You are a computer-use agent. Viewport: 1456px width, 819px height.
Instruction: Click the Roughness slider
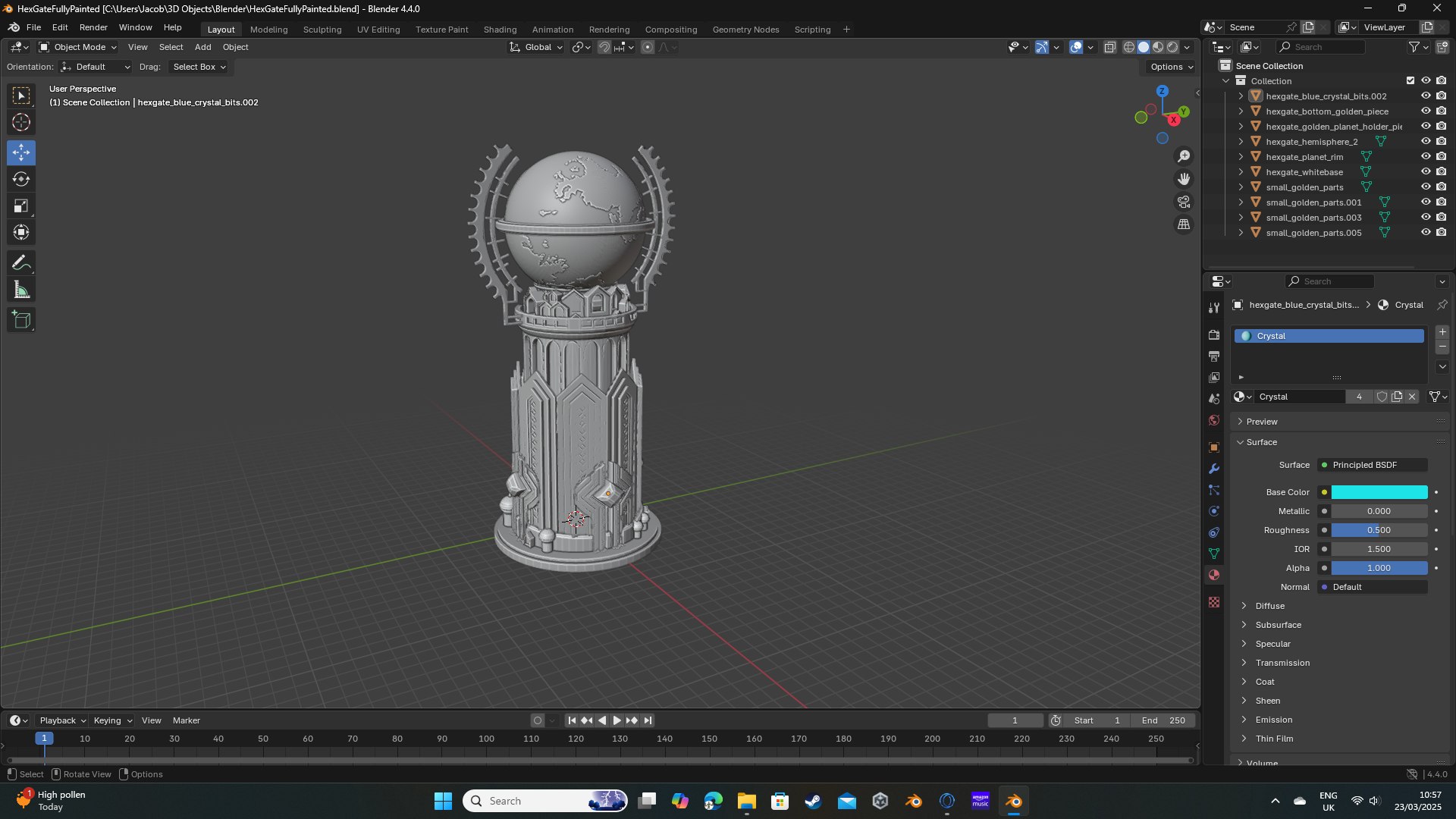click(1379, 530)
